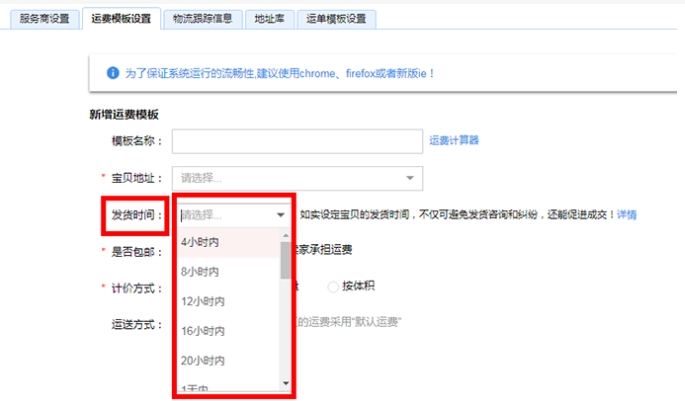Click the 宝贝地址 dropdown arrow

click(x=410, y=178)
